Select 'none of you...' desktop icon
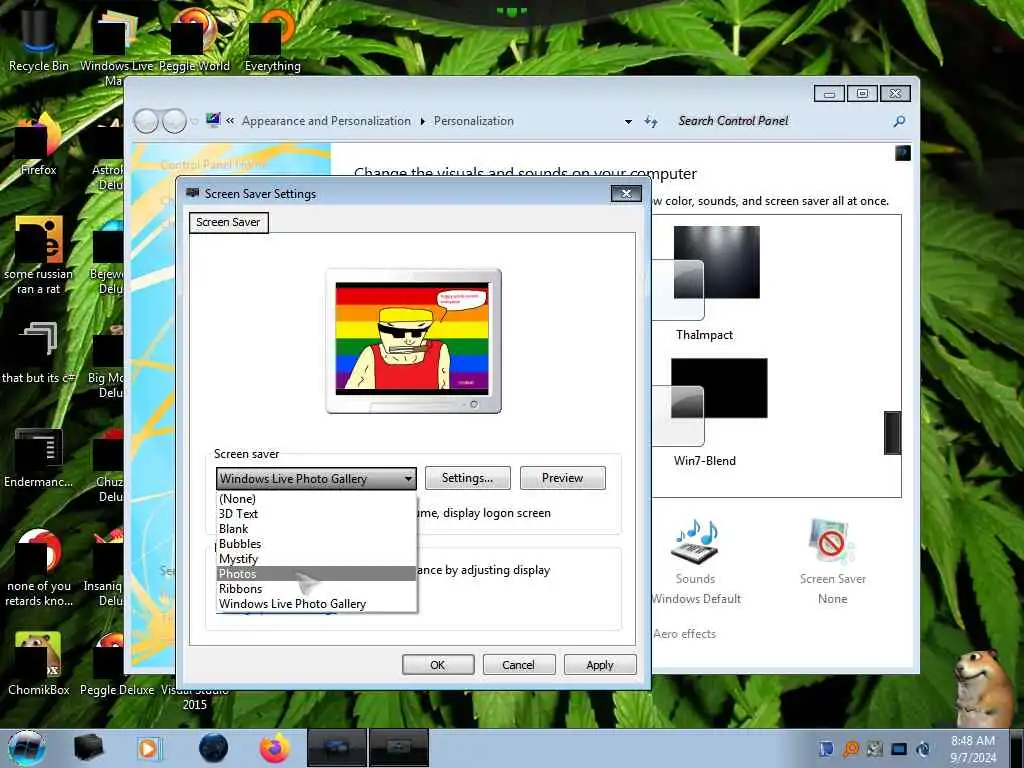 tap(39, 568)
